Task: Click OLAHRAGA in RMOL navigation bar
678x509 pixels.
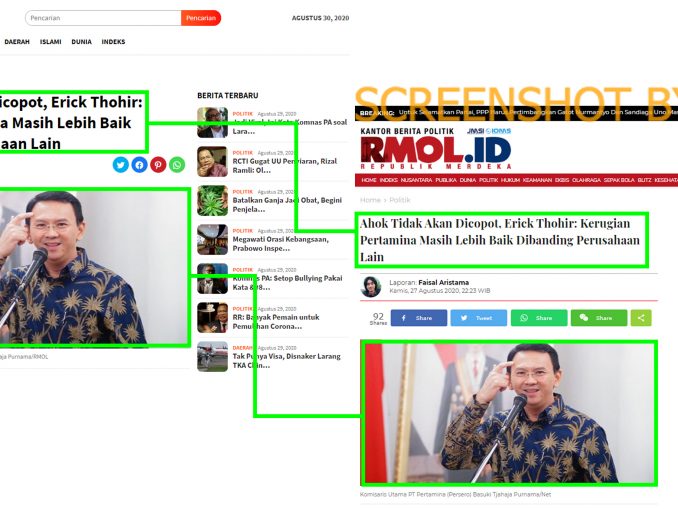Action: (586, 180)
